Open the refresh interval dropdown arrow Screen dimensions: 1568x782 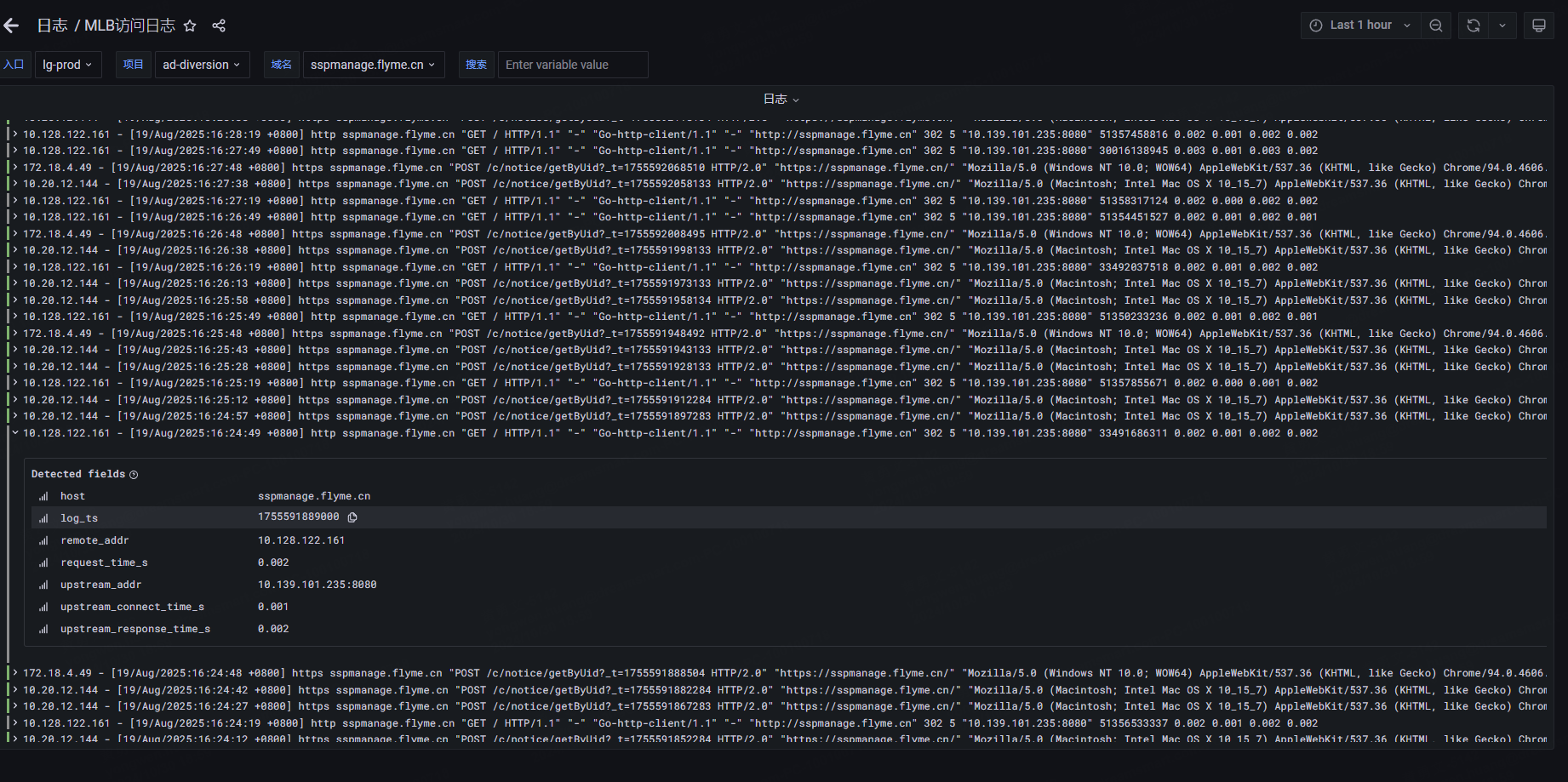(x=1502, y=26)
